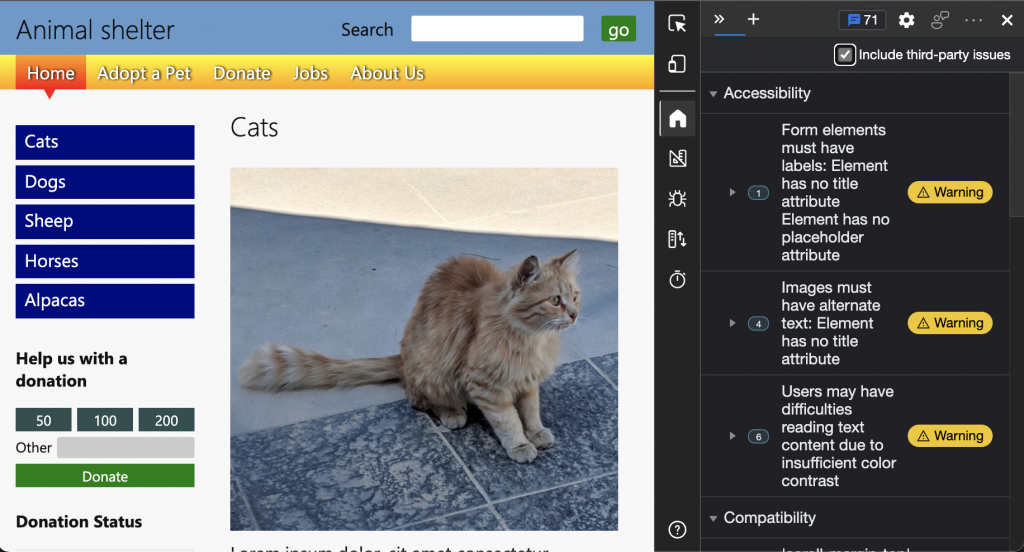Open the Dogs sidebar link

pyautogui.click(x=105, y=182)
